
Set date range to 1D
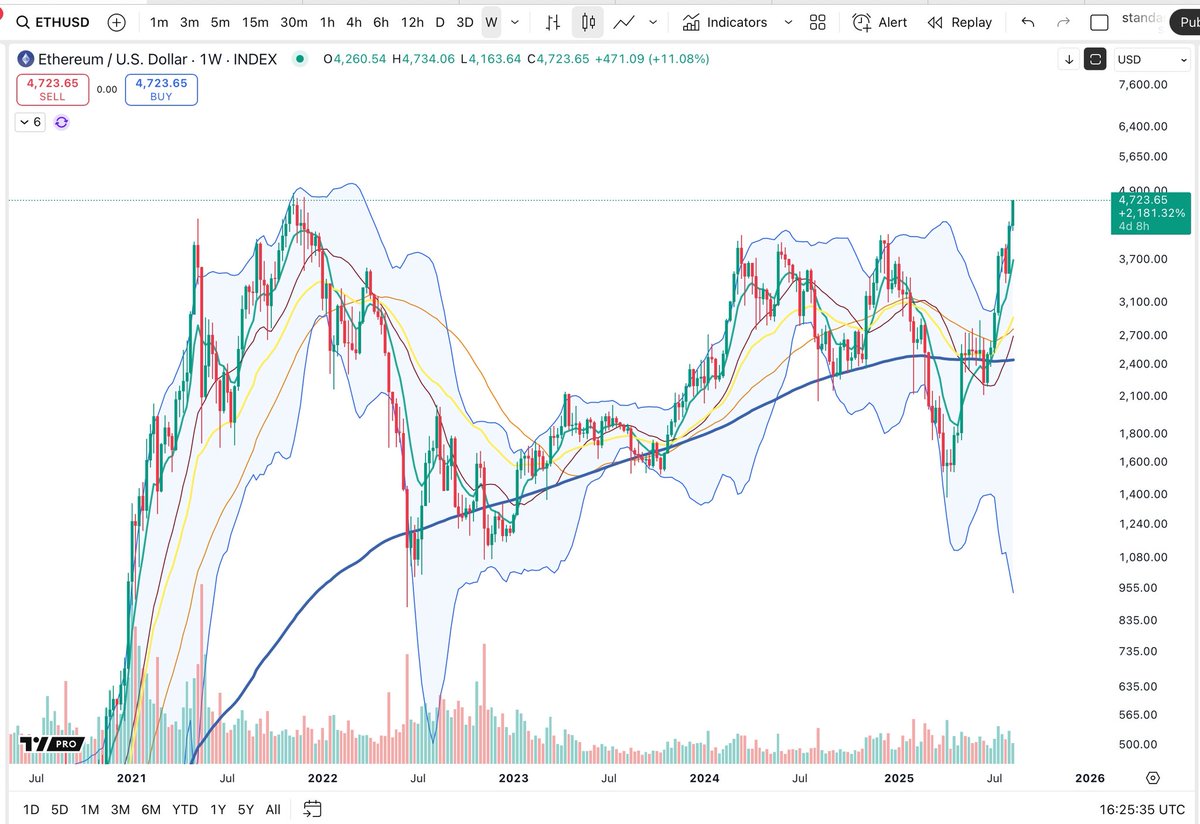[32, 809]
